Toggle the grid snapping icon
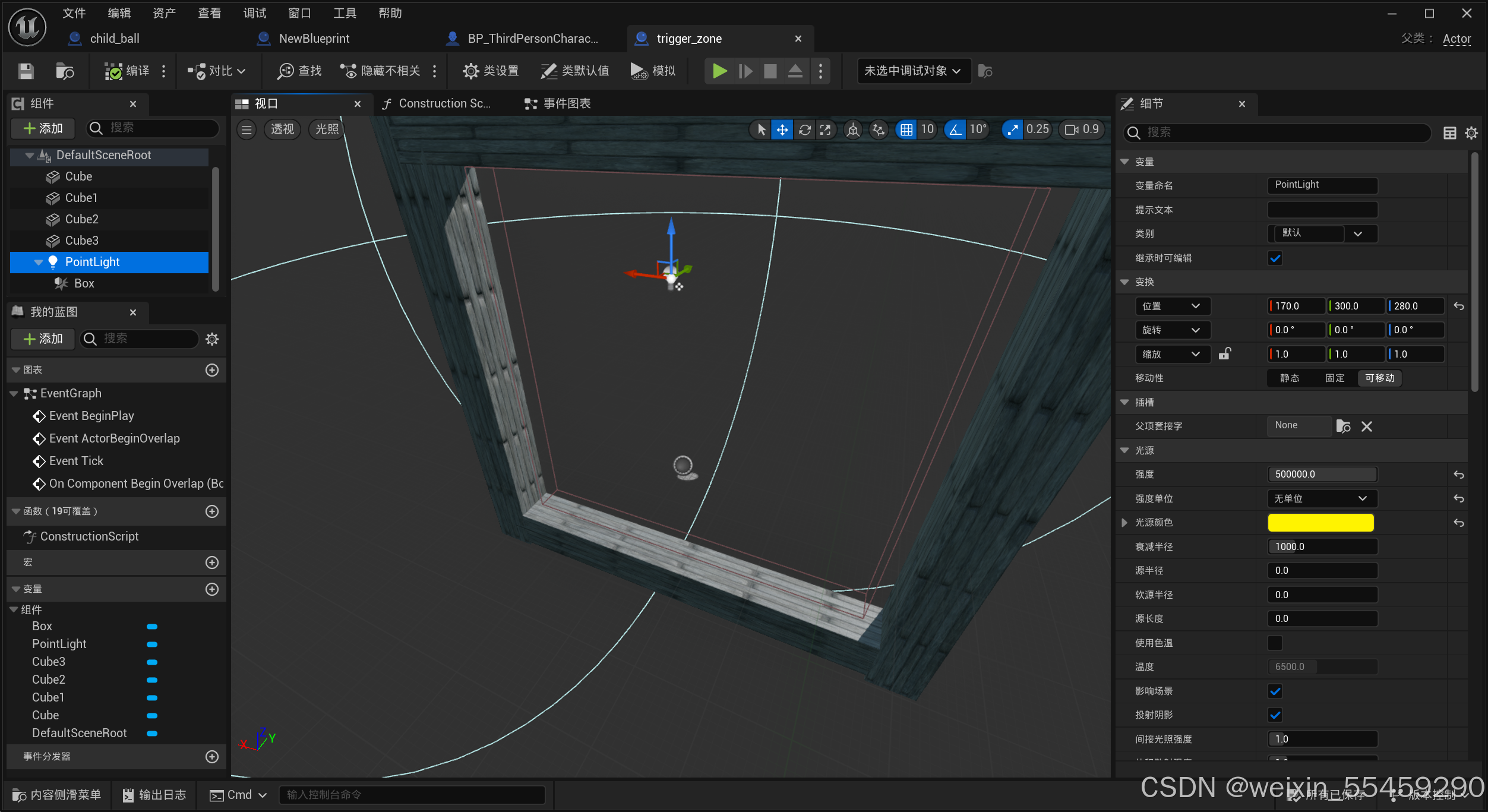 click(906, 129)
